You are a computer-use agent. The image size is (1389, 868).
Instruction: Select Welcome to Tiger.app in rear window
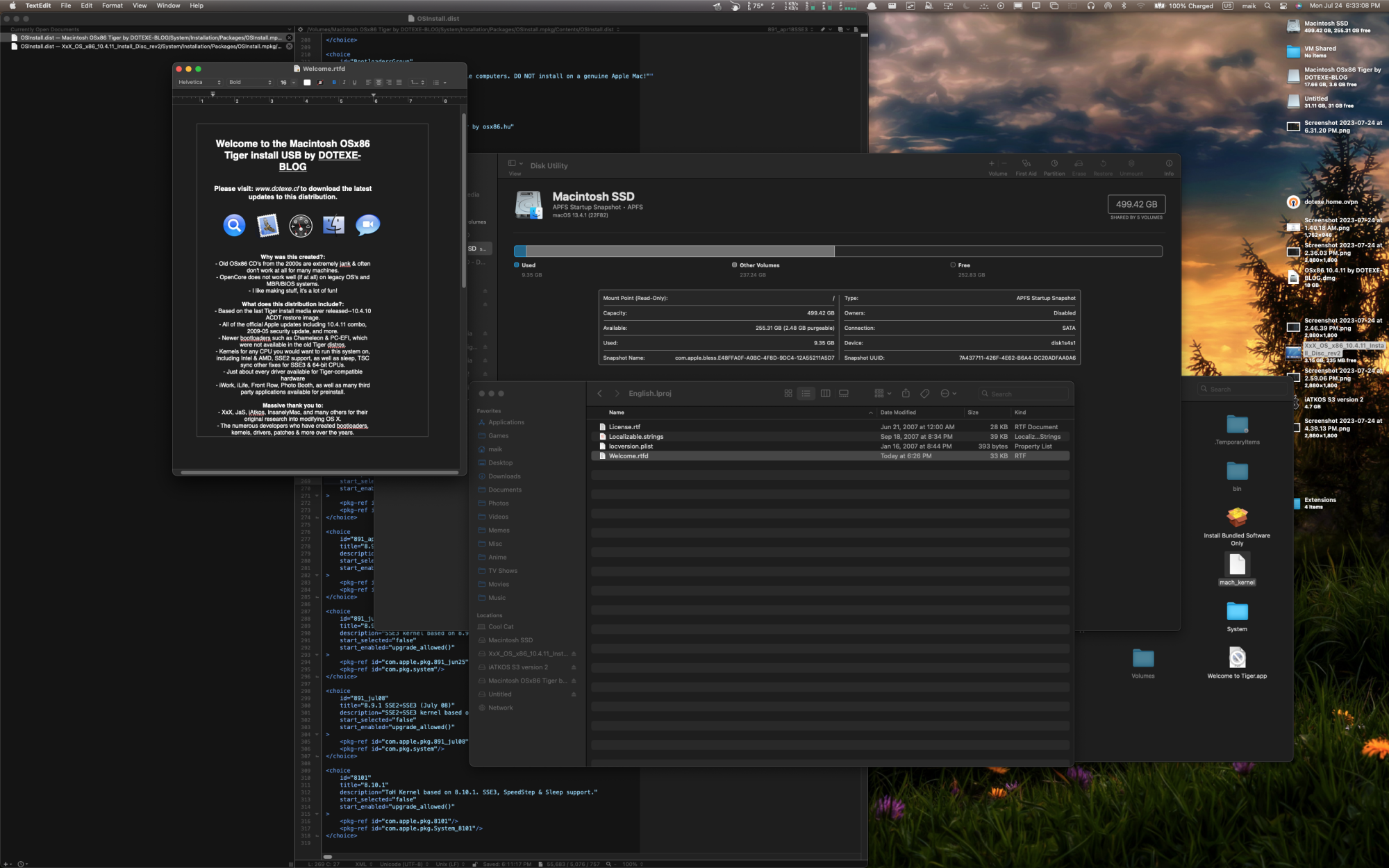pos(1237,662)
